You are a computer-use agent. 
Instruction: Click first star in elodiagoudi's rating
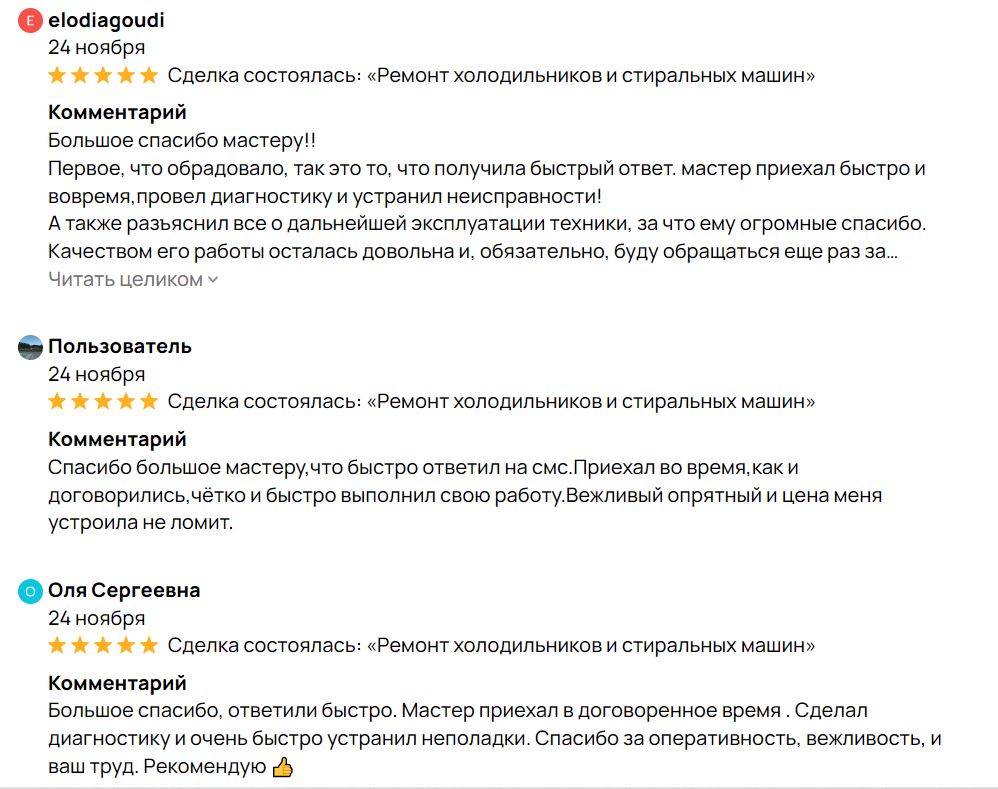pyautogui.click(x=57, y=76)
